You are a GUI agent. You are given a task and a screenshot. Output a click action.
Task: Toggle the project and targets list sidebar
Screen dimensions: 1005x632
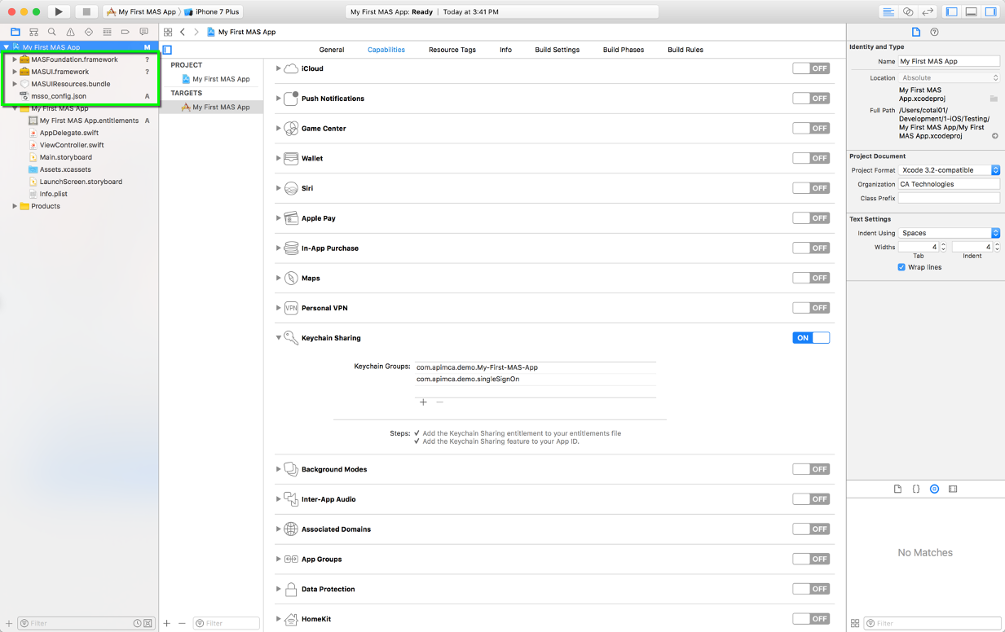tap(167, 49)
